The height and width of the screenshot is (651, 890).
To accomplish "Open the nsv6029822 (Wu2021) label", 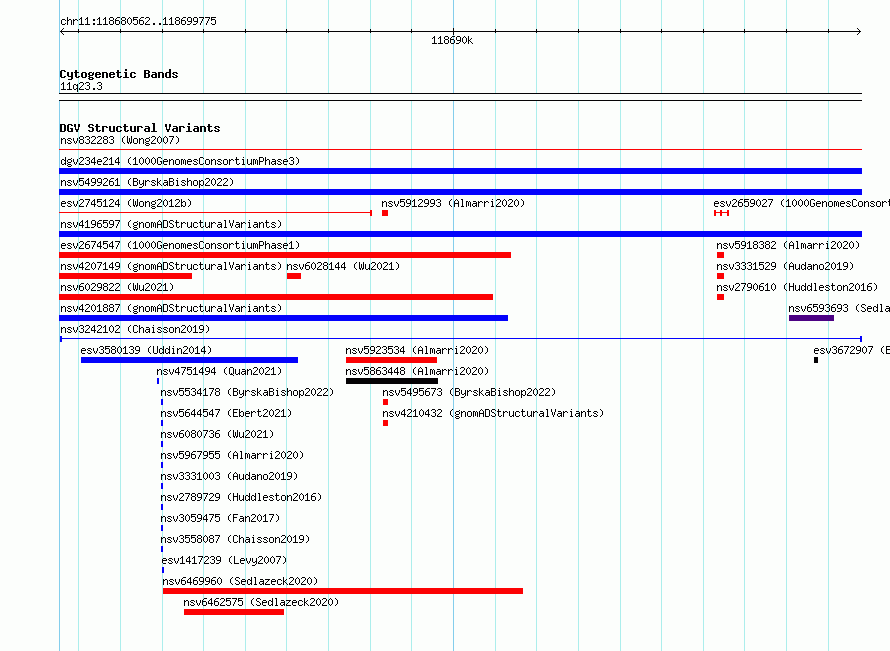I will 117,287.
